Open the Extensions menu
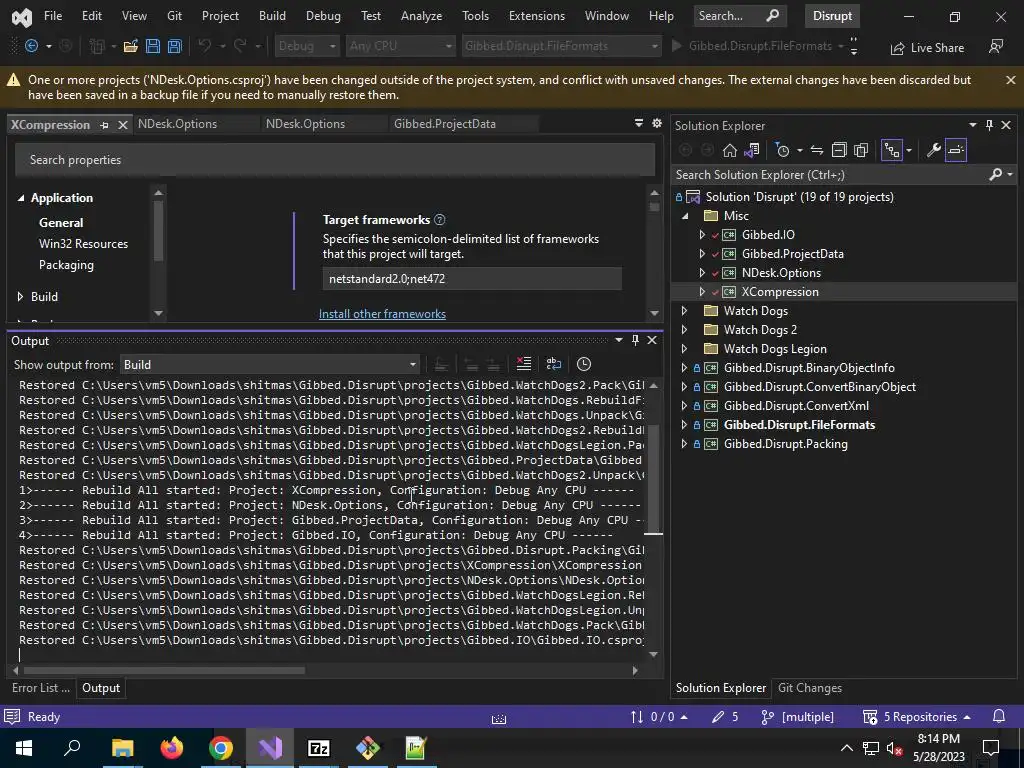This screenshot has height=768, width=1024. pyautogui.click(x=537, y=16)
